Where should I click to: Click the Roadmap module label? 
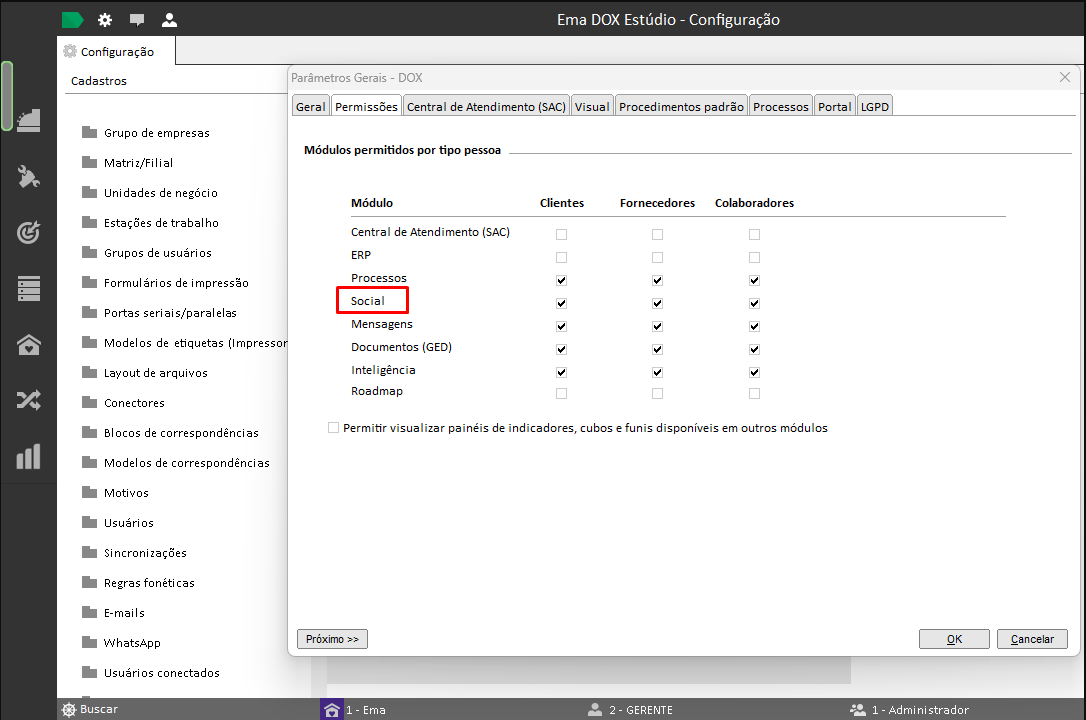click(x=377, y=390)
